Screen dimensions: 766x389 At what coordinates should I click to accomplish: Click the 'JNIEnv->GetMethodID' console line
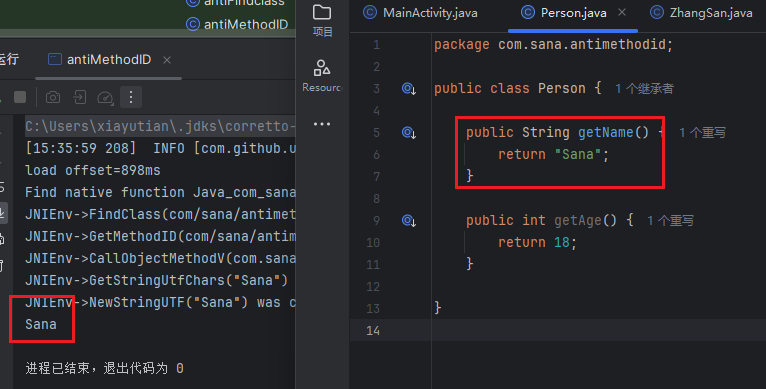pyautogui.click(x=160, y=236)
